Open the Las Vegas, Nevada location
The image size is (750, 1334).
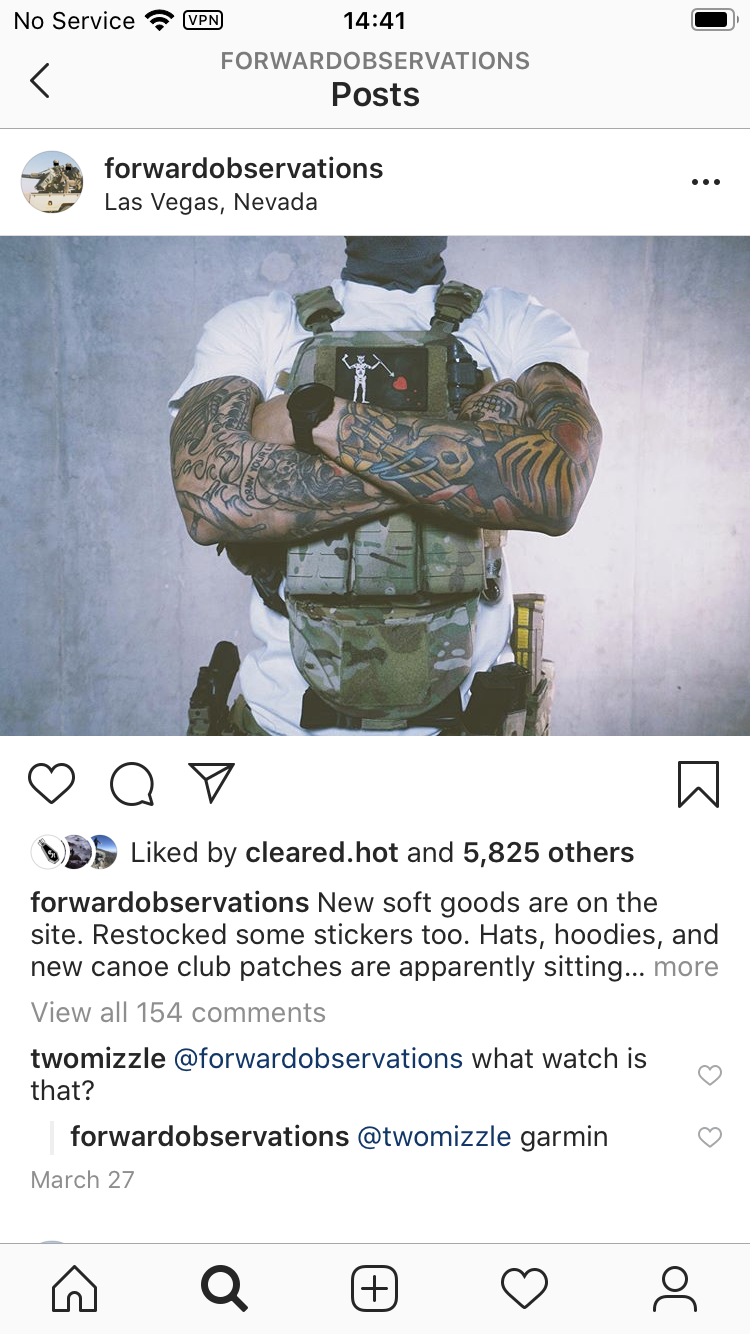211,202
